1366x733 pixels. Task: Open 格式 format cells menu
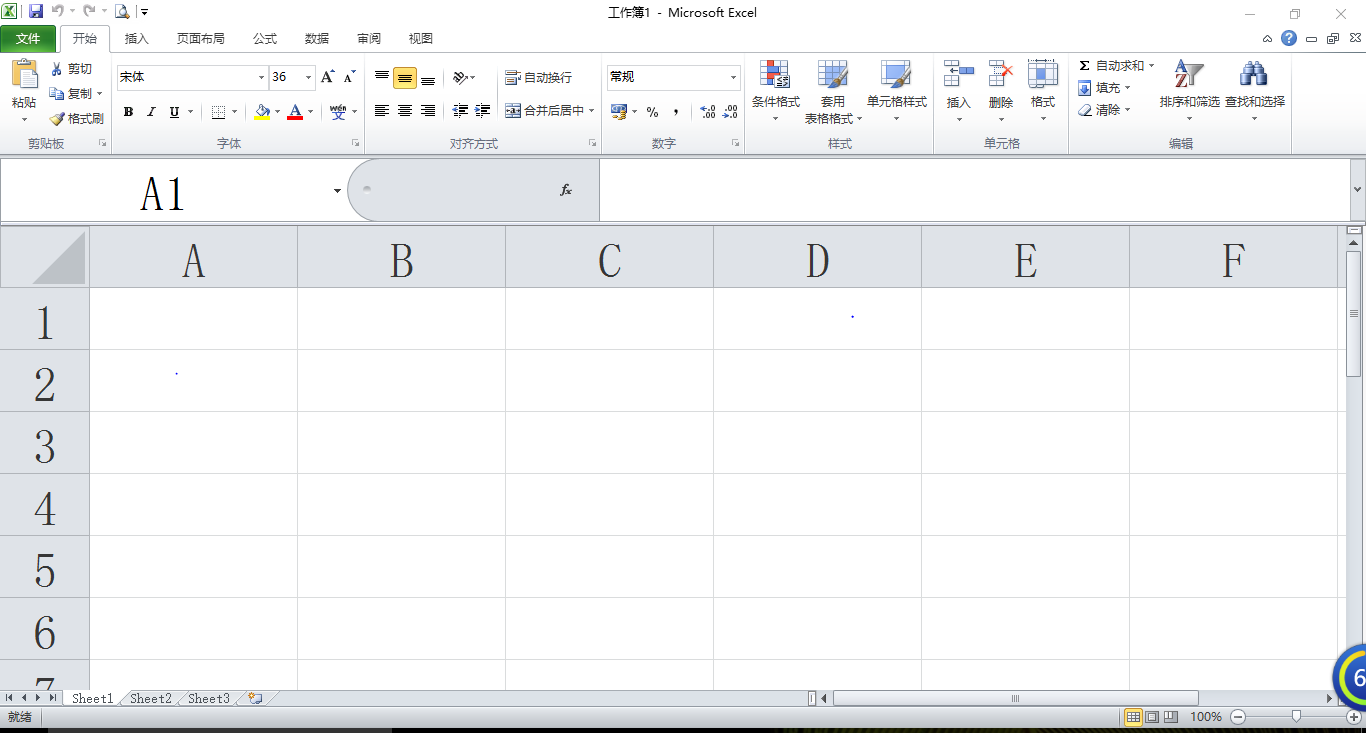tap(1043, 91)
